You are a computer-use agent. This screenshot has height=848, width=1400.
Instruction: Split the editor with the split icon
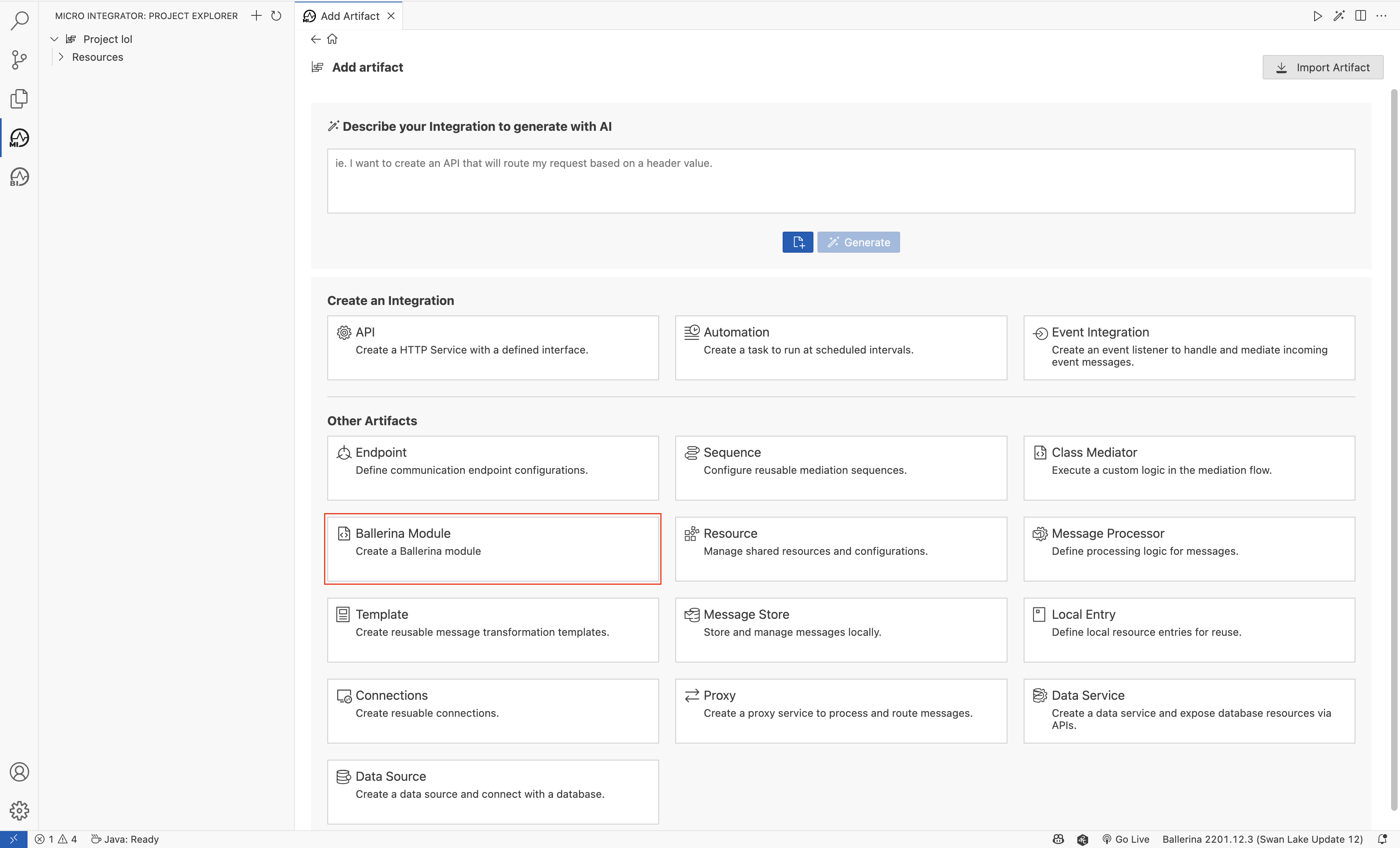tap(1361, 15)
